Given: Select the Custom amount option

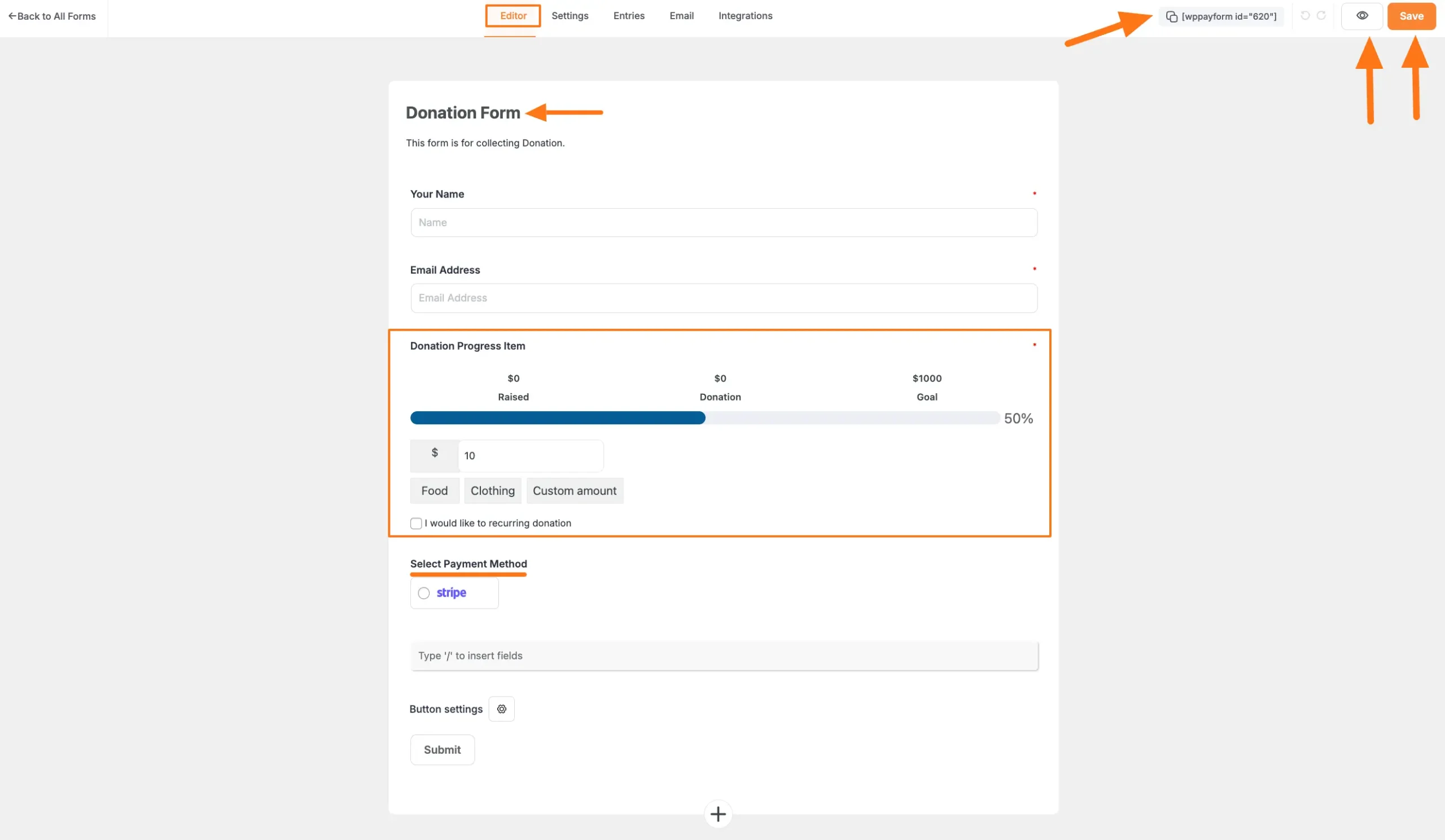Looking at the screenshot, I should point(574,490).
